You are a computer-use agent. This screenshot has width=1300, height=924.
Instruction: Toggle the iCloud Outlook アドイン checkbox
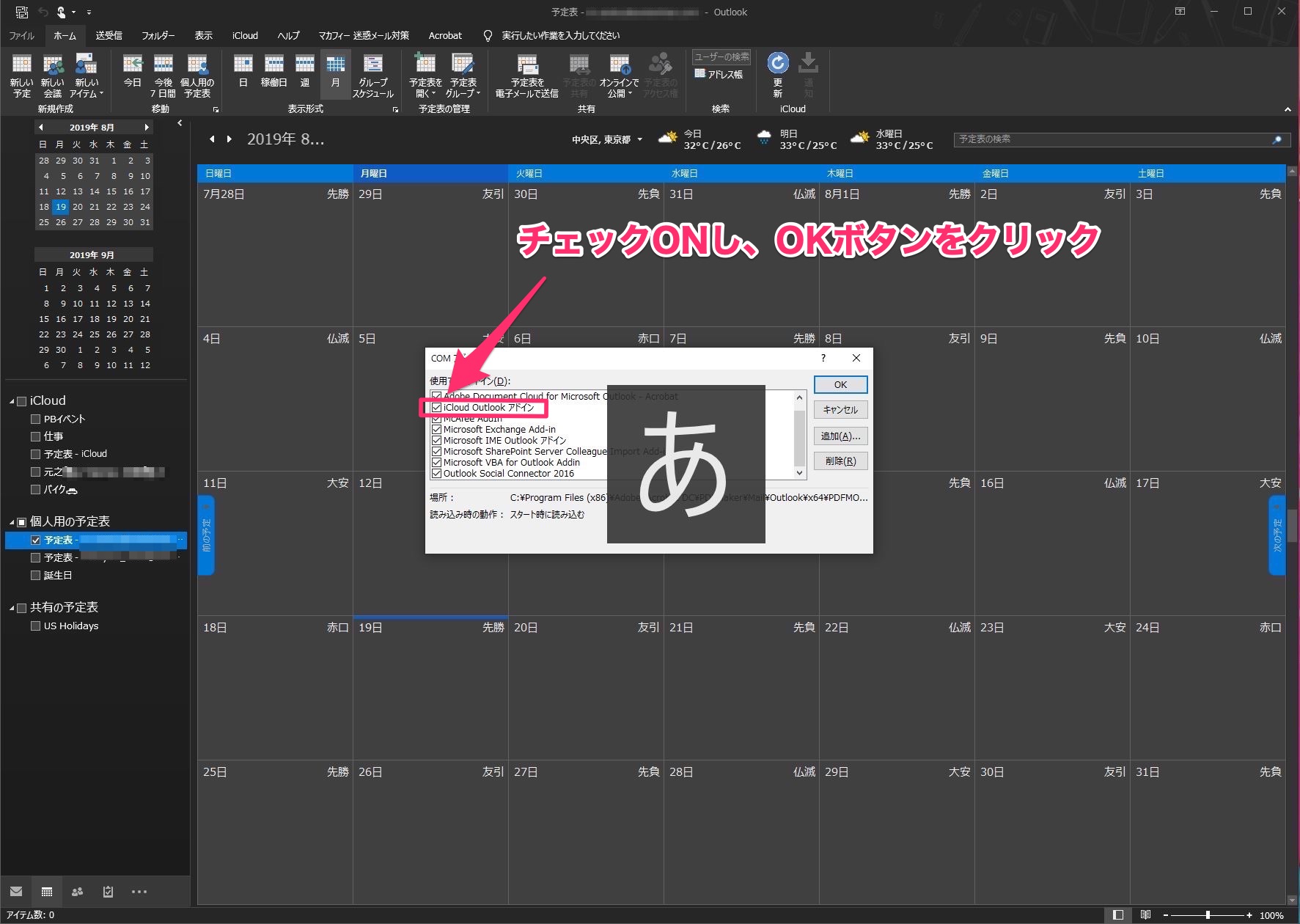click(437, 408)
